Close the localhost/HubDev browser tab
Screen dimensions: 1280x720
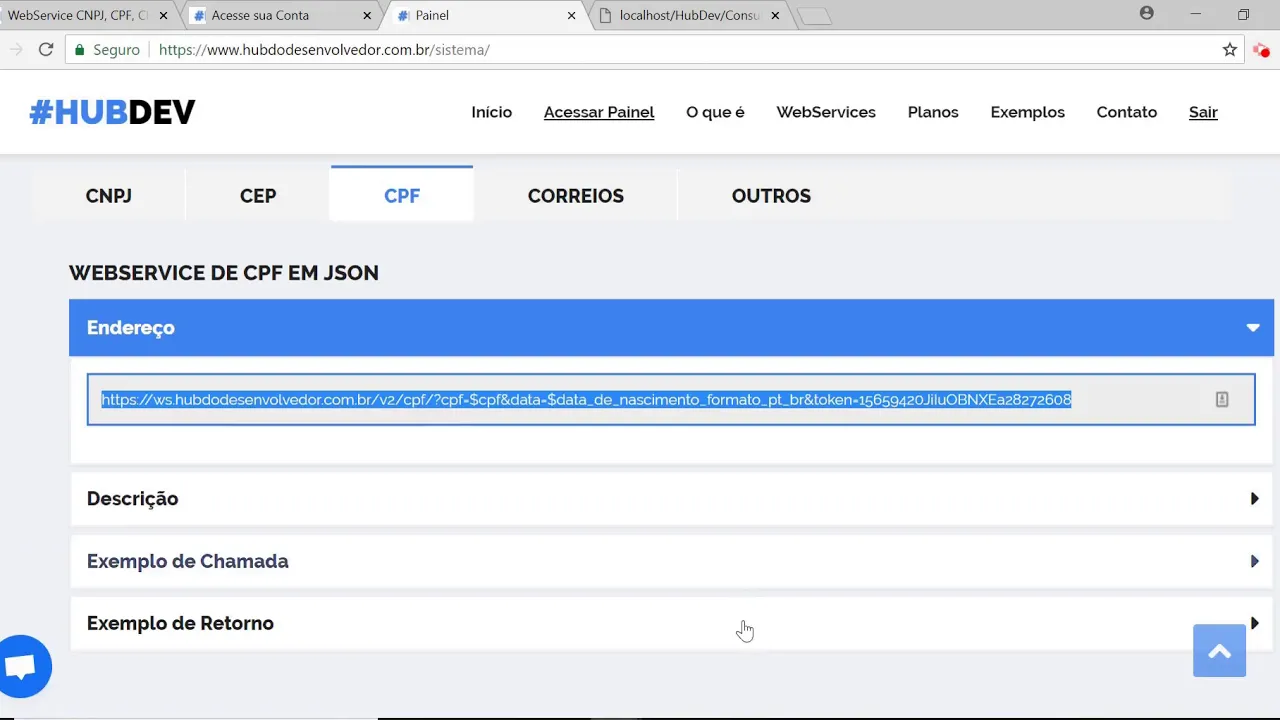pyautogui.click(x=775, y=16)
